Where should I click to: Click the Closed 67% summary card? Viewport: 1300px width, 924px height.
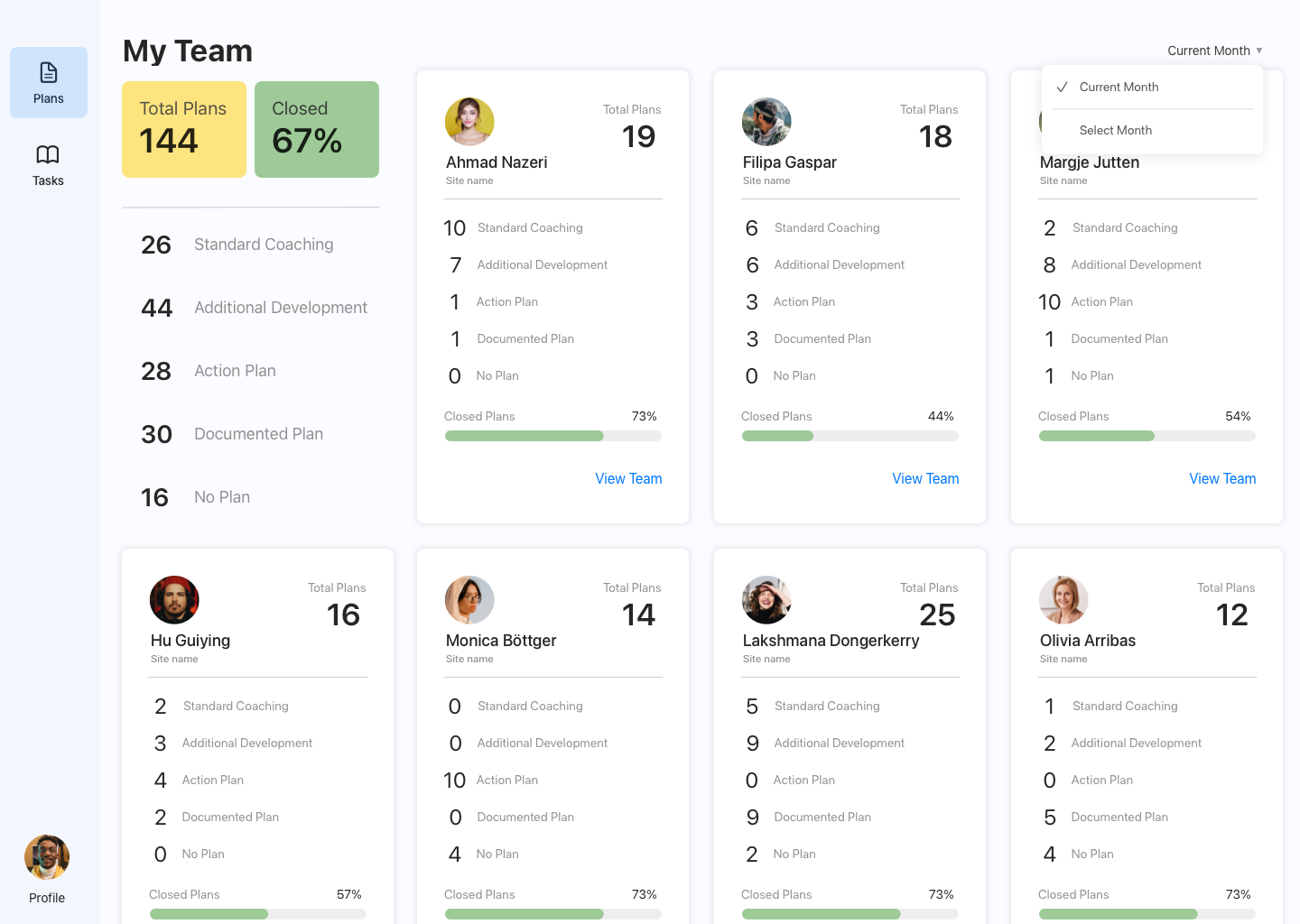click(x=316, y=129)
